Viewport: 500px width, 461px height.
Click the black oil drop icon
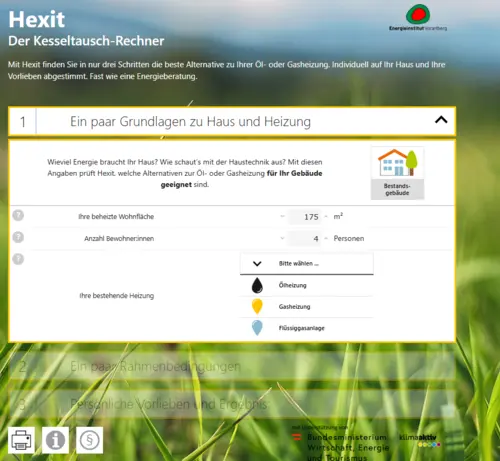coord(257,285)
